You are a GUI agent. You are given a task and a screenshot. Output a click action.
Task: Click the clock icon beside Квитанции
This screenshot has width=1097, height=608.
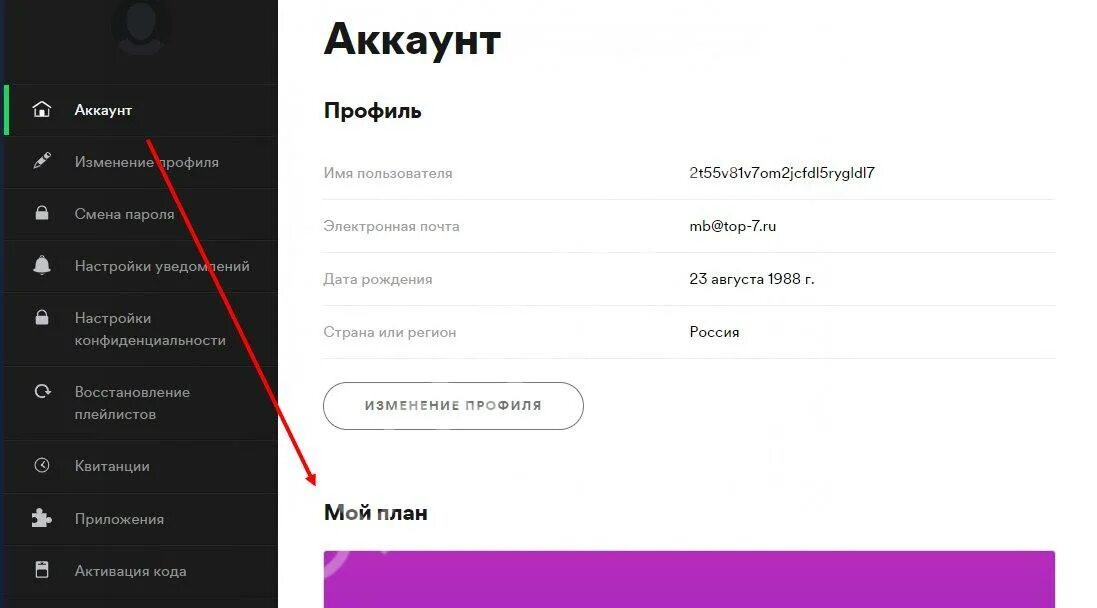(x=42, y=465)
